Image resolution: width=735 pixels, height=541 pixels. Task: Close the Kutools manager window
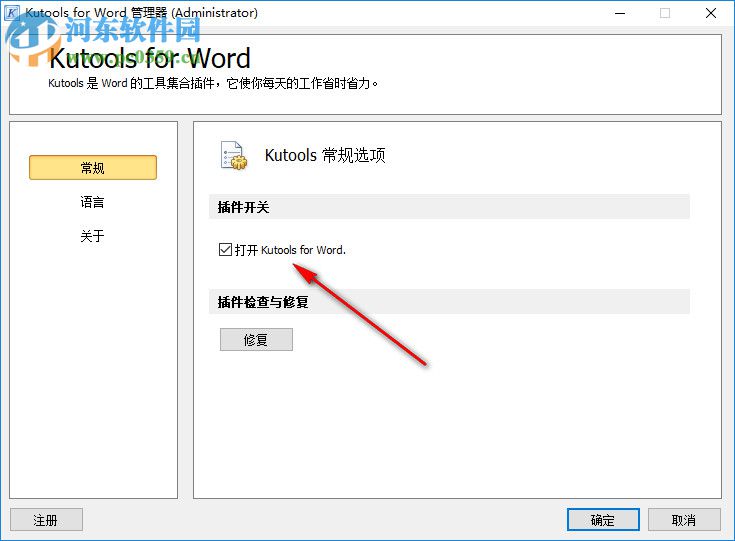pyautogui.click(x=711, y=13)
